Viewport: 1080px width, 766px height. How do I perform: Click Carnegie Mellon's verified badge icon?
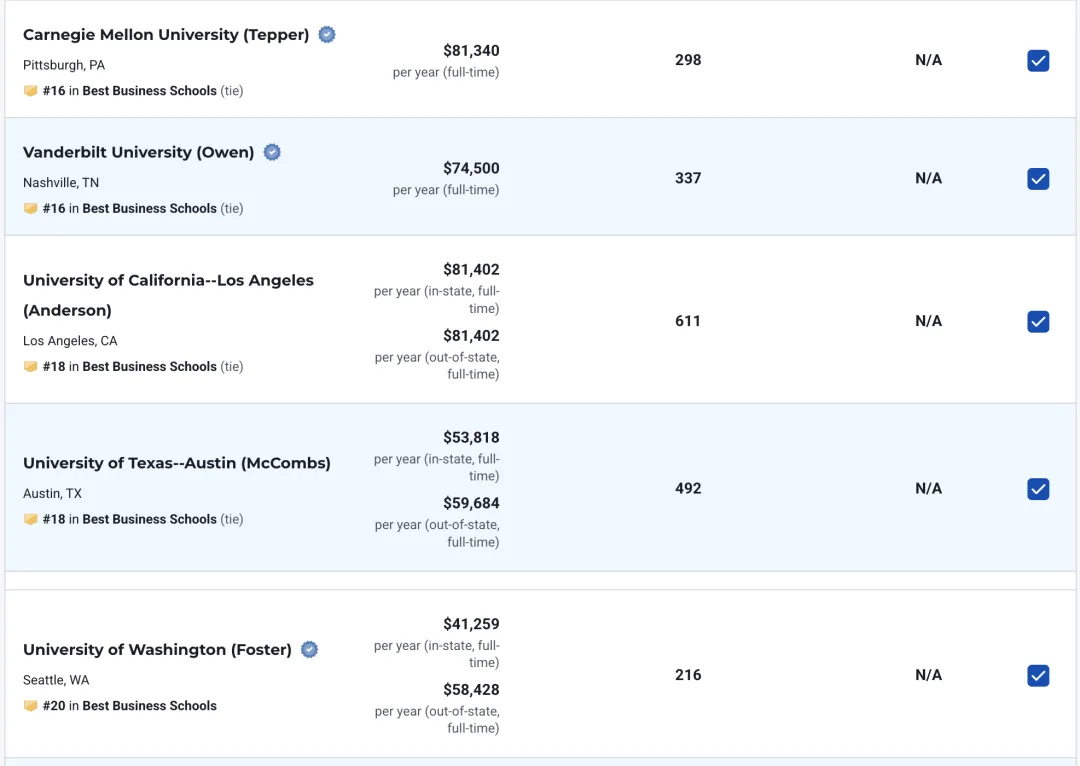click(x=327, y=35)
